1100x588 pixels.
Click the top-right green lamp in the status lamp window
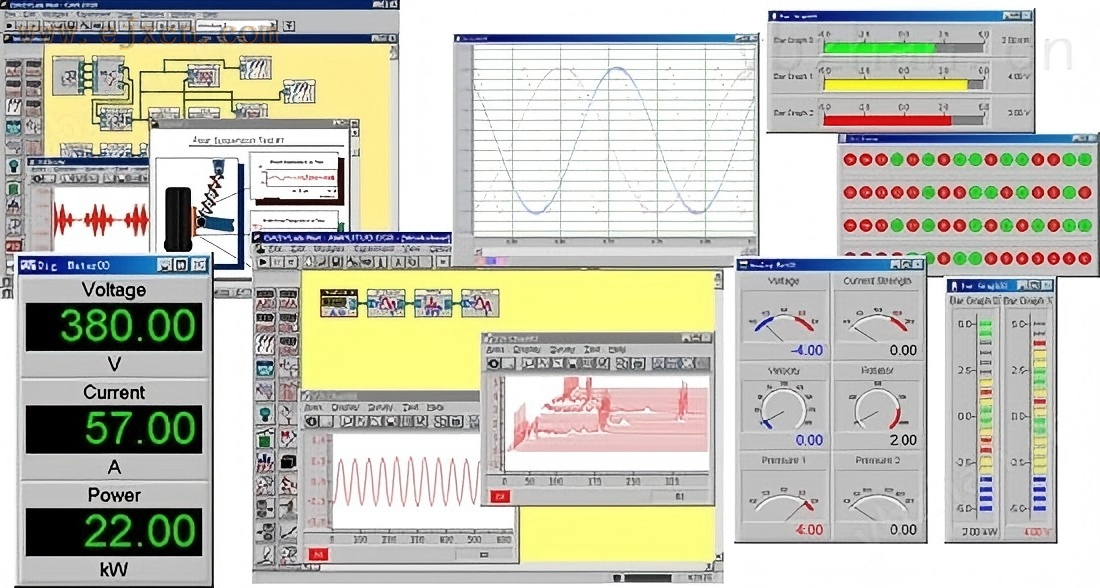[x=1085, y=159]
